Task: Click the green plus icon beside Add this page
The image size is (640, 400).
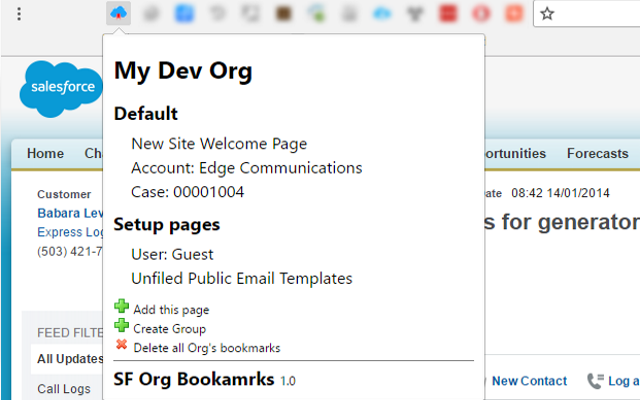Action: click(x=121, y=306)
